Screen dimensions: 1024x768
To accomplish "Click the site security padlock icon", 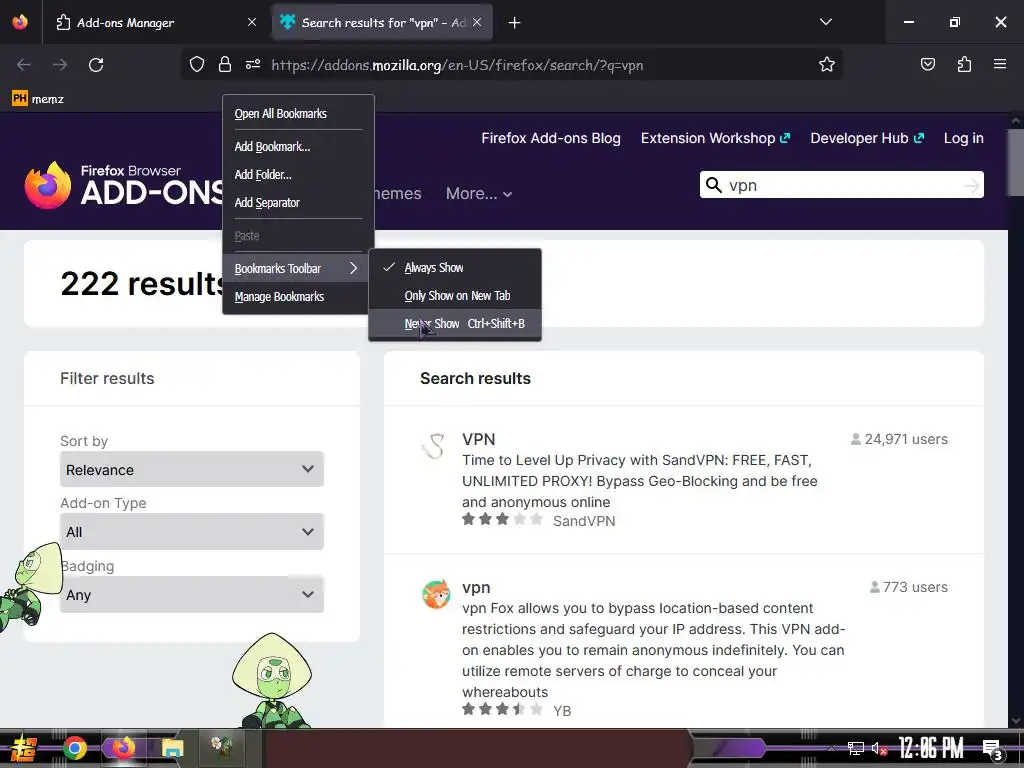I will tap(225, 65).
